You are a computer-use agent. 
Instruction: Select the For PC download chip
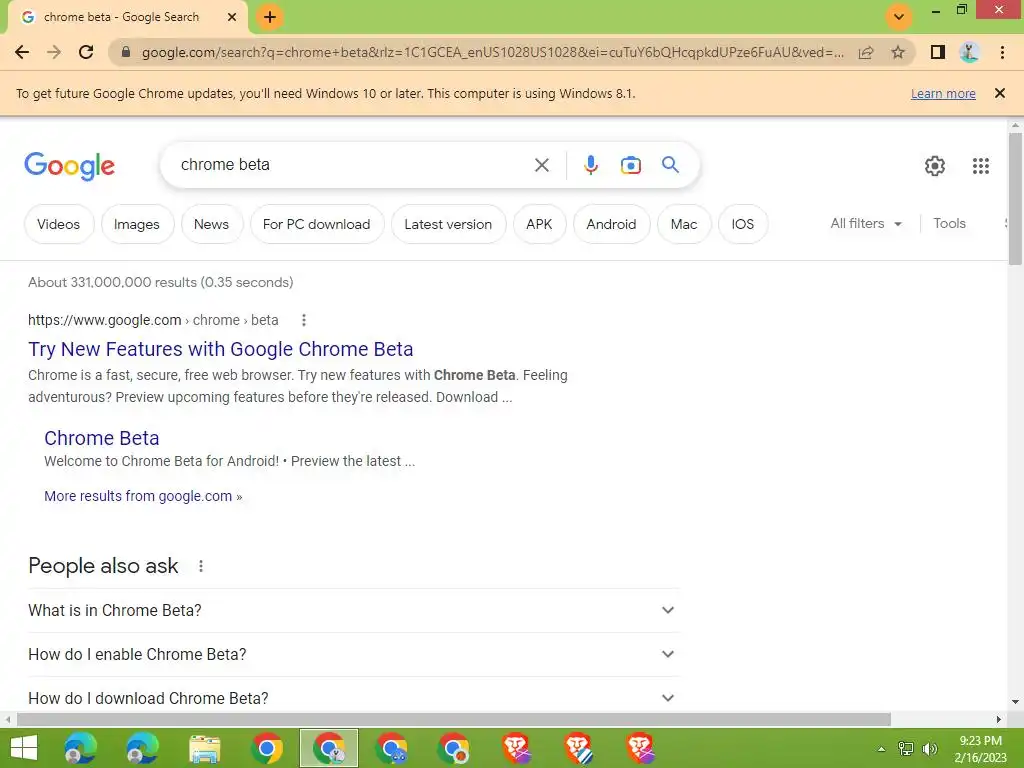pos(317,224)
